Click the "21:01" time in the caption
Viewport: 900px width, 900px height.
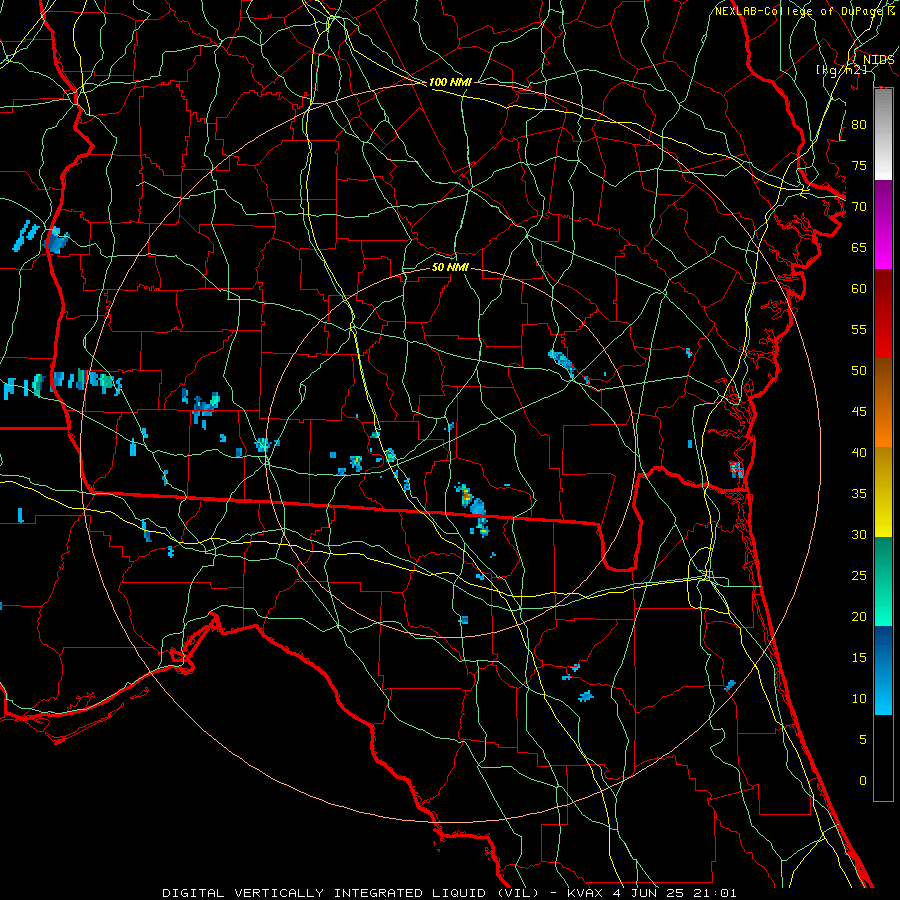[714, 893]
